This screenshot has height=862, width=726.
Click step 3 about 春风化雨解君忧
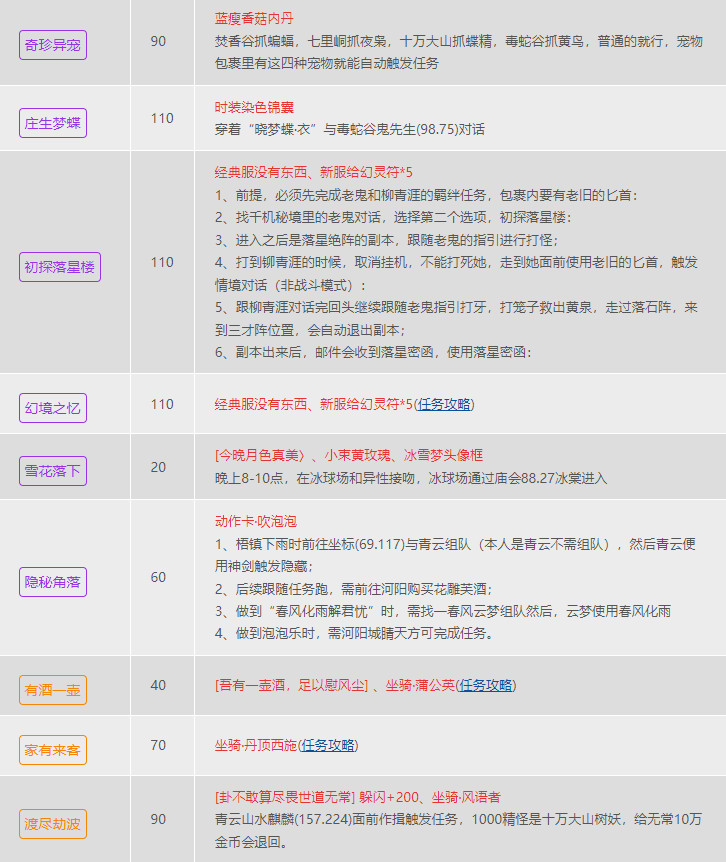442,611
